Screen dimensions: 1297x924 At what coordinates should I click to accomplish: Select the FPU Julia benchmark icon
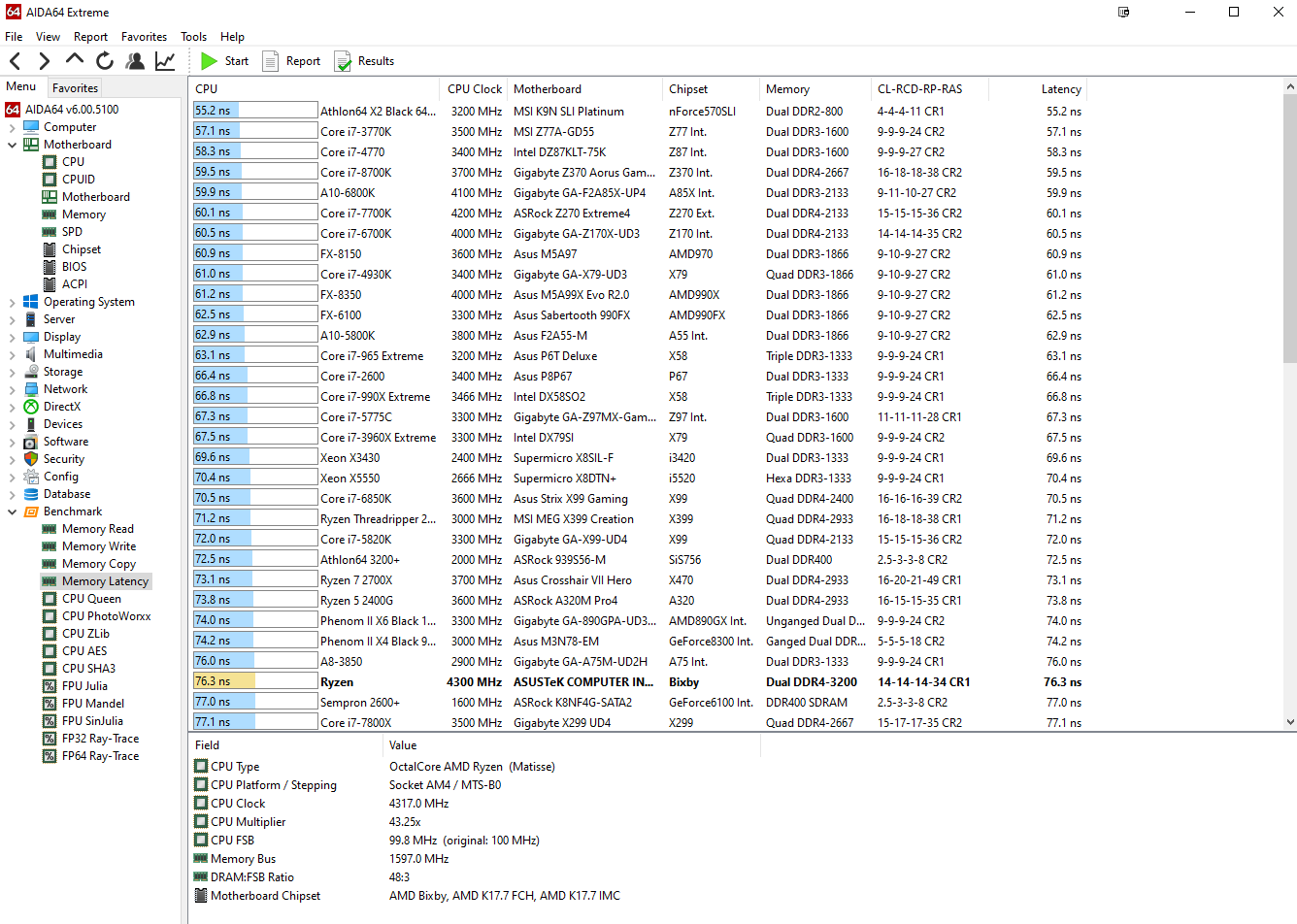pyautogui.click(x=50, y=686)
